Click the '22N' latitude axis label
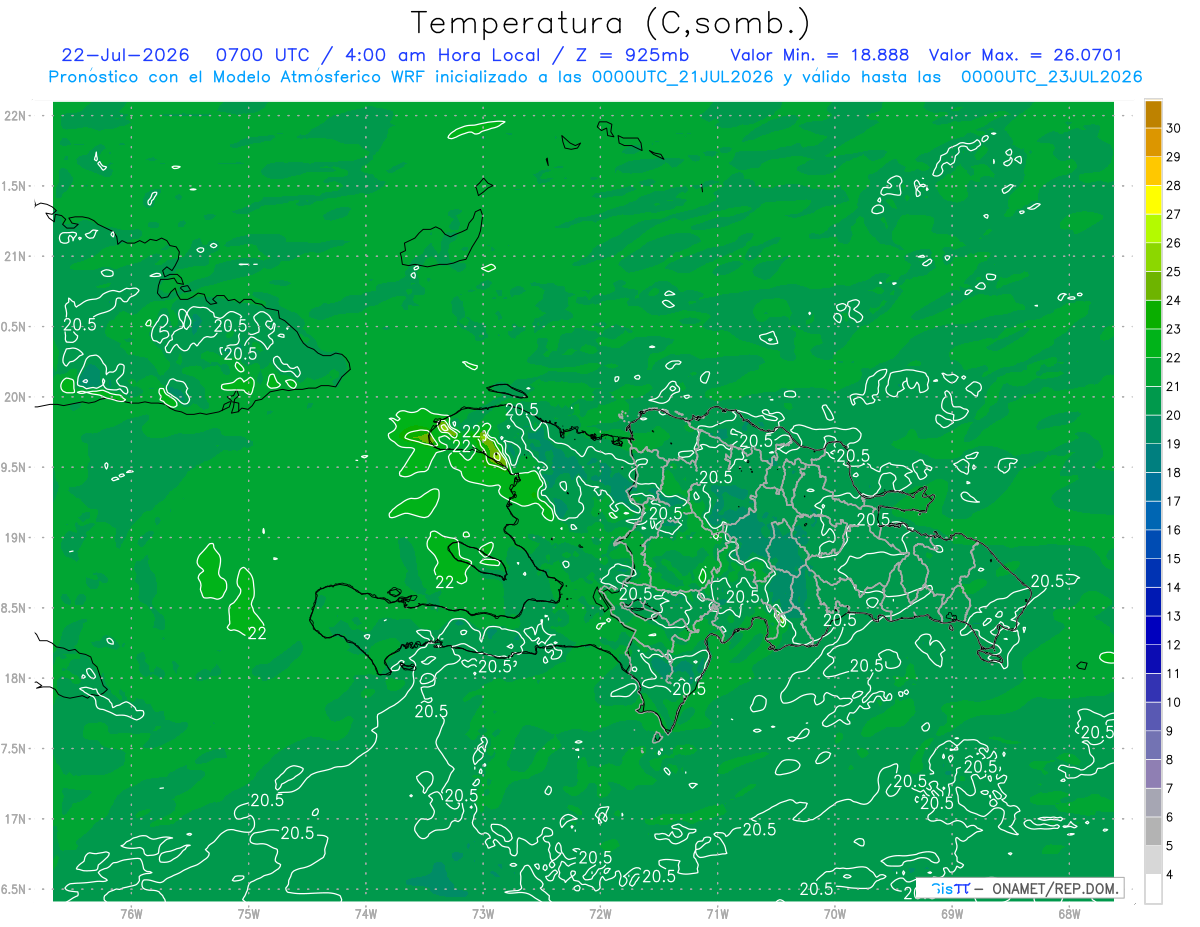 click(x=15, y=116)
